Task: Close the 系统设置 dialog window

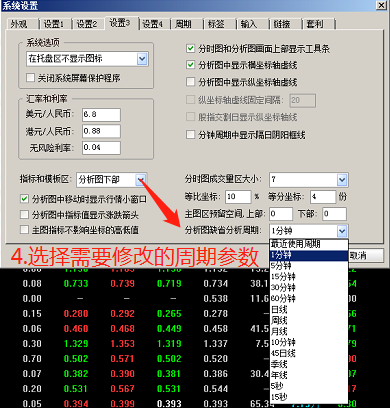Action: click(x=381, y=5)
